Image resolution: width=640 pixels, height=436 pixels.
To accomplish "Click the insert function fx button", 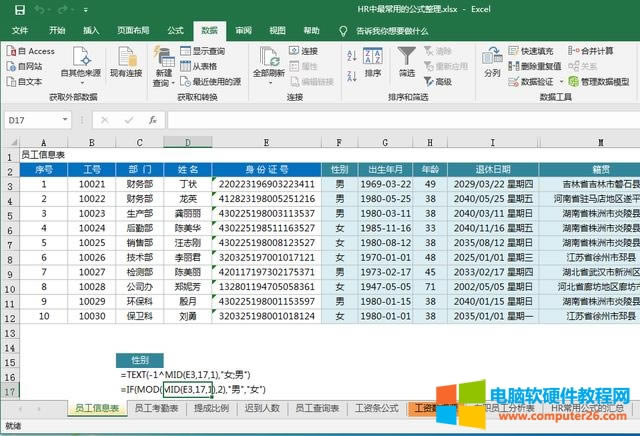I will [151, 120].
